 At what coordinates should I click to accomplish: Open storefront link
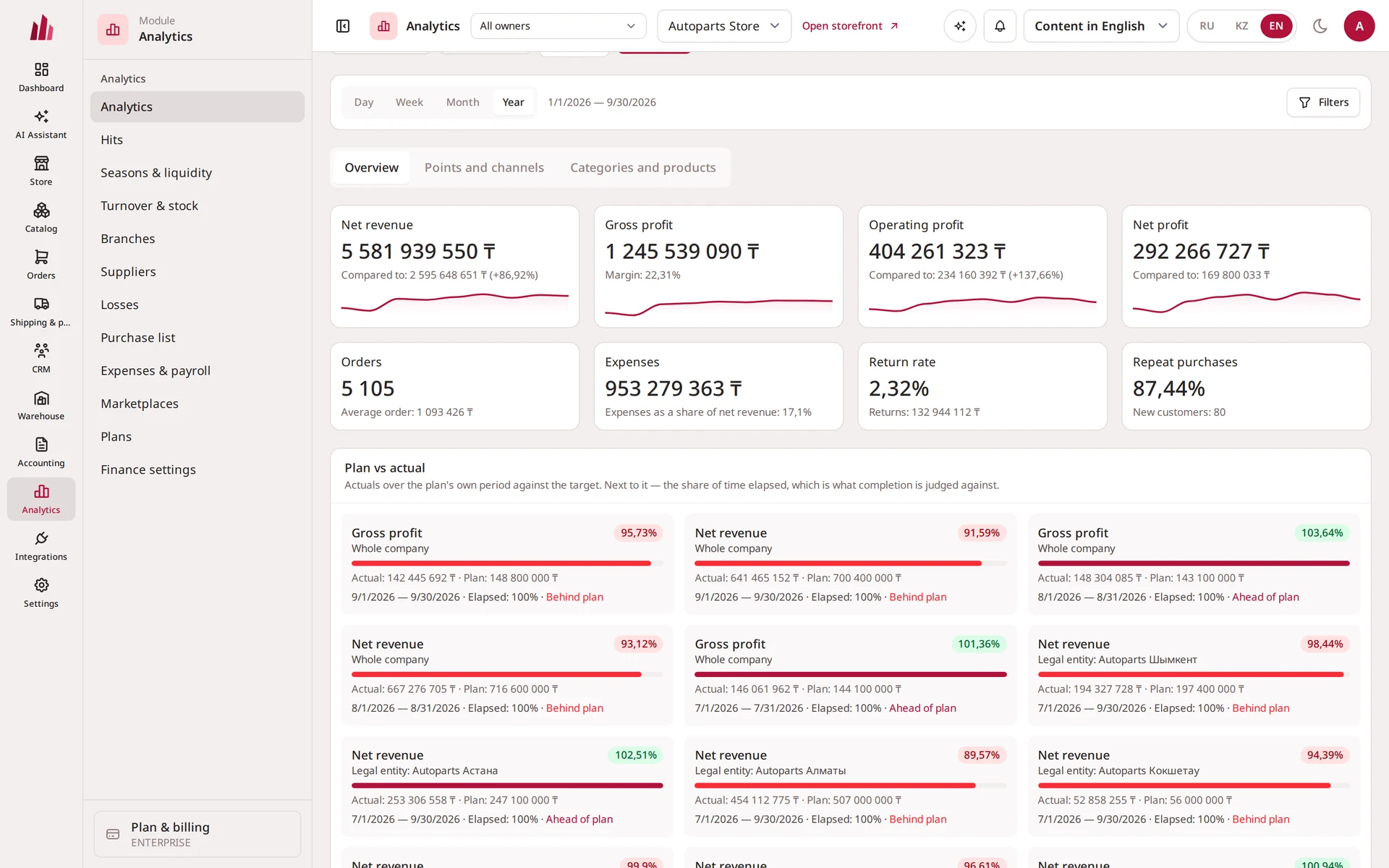point(850,26)
